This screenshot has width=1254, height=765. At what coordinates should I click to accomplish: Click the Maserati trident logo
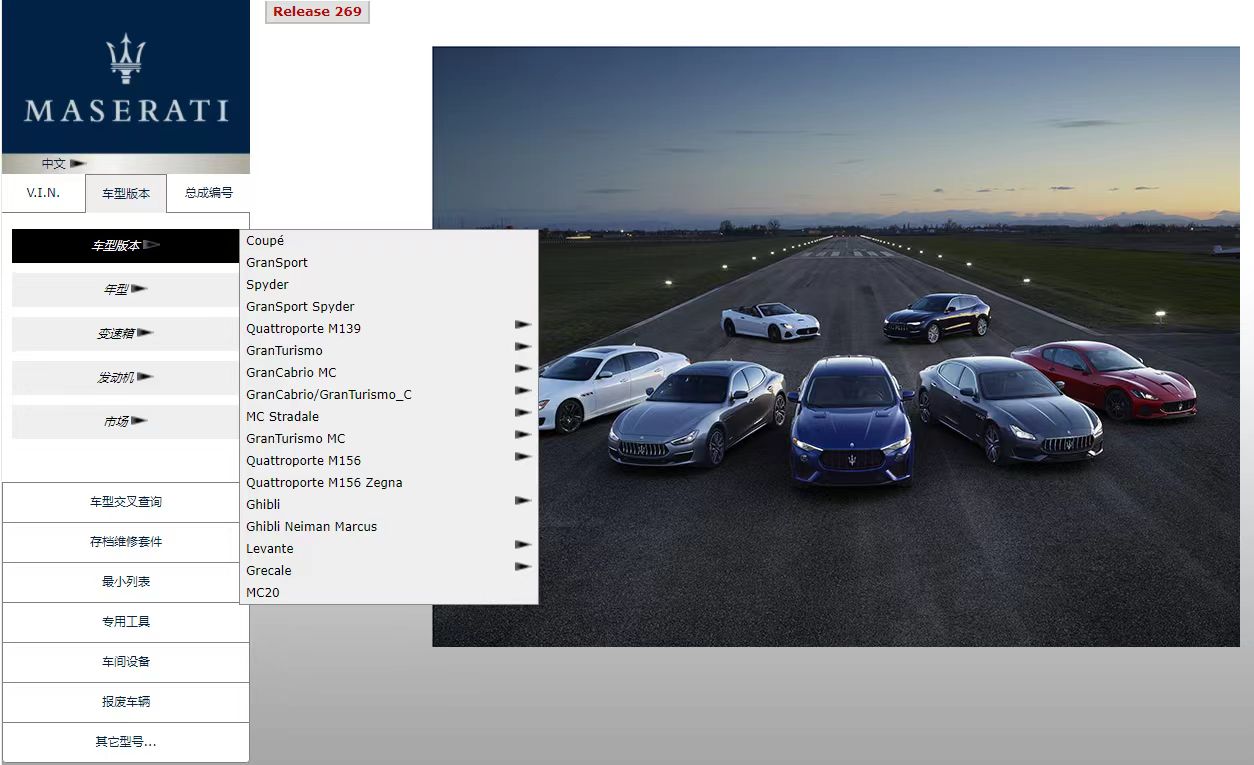126,59
